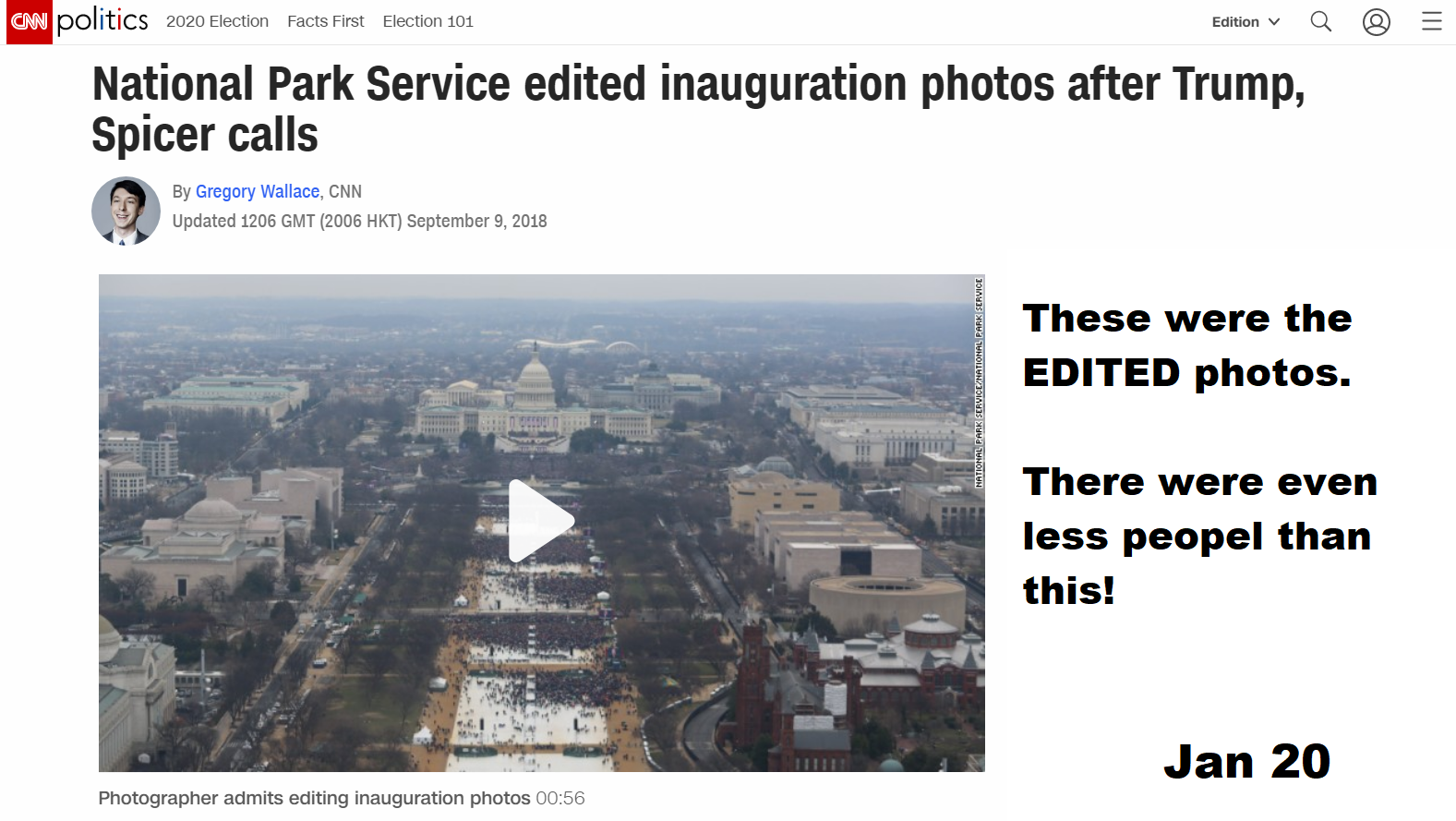
Task: Expand the Edition dropdown
Action: tap(1245, 21)
